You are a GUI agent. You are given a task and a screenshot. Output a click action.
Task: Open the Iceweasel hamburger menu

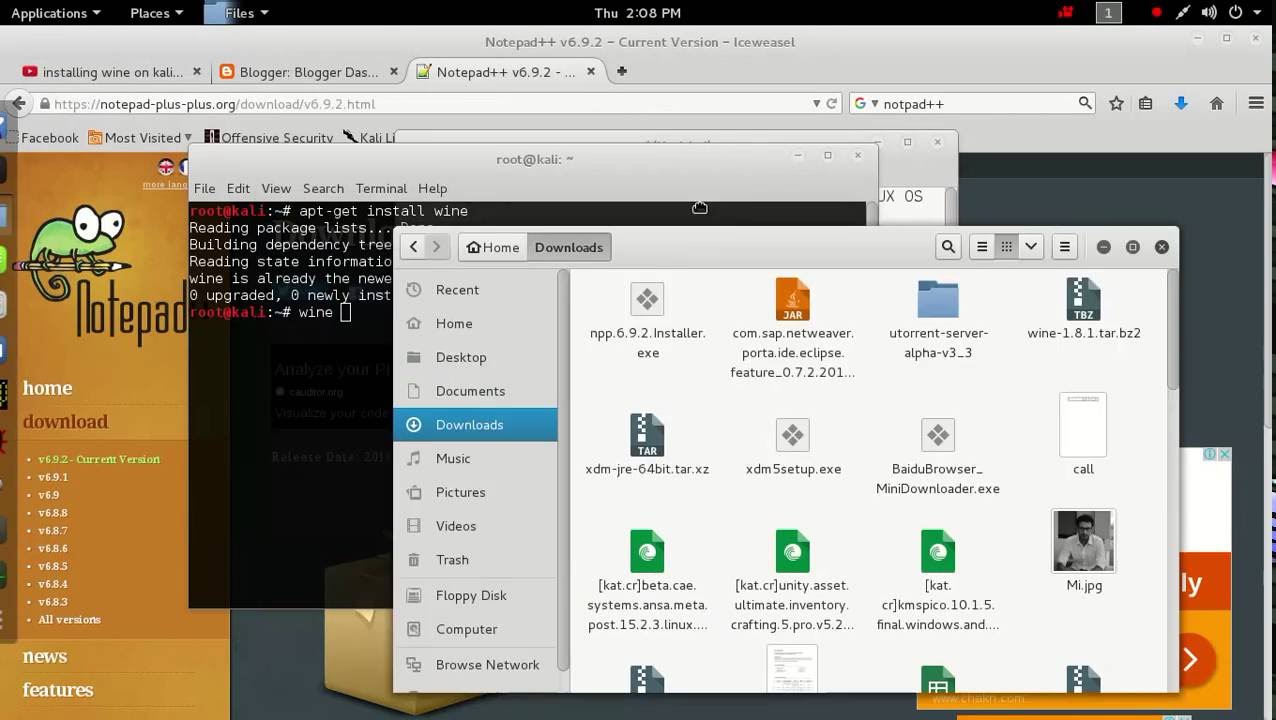click(1256, 104)
